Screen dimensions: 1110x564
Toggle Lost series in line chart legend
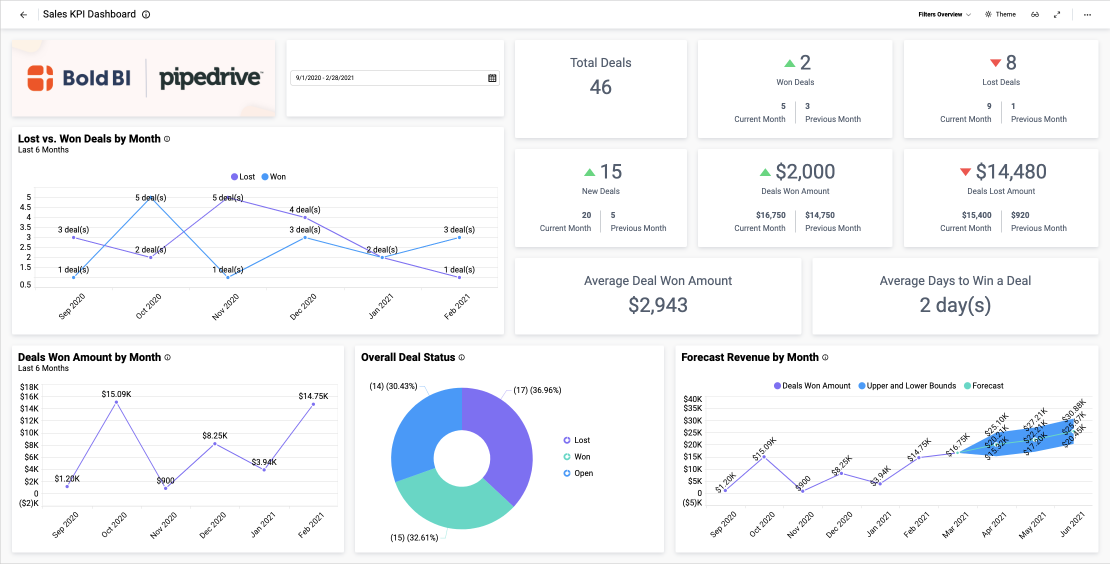click(x=243, y=177)
